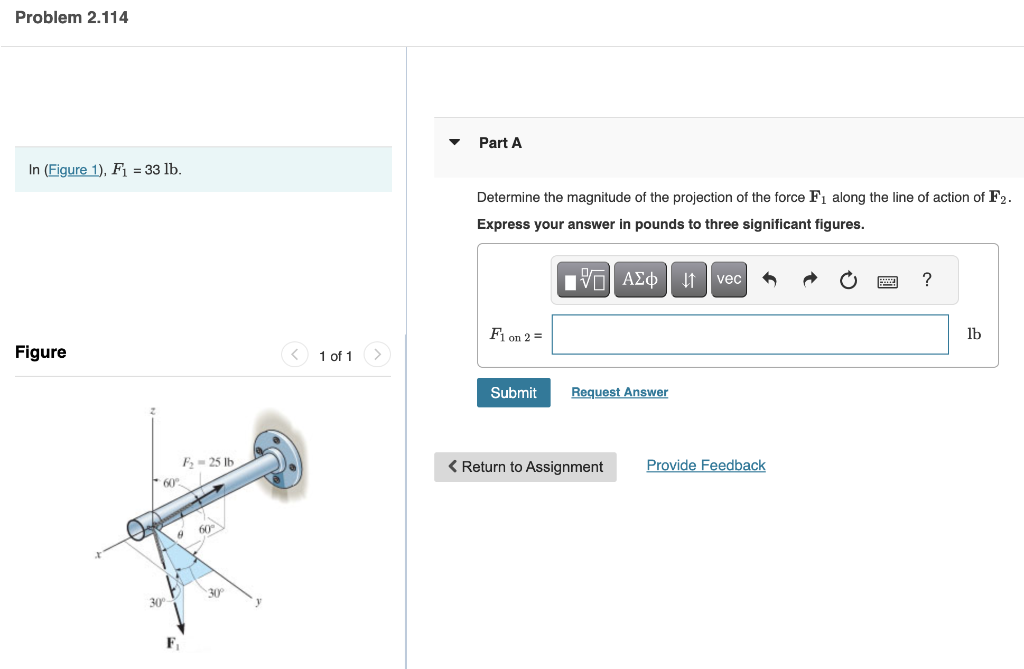Viewport: 1024px width, 669px height.
Task: Reset the answer field using the circular arrow
Action: coord(848,280)
